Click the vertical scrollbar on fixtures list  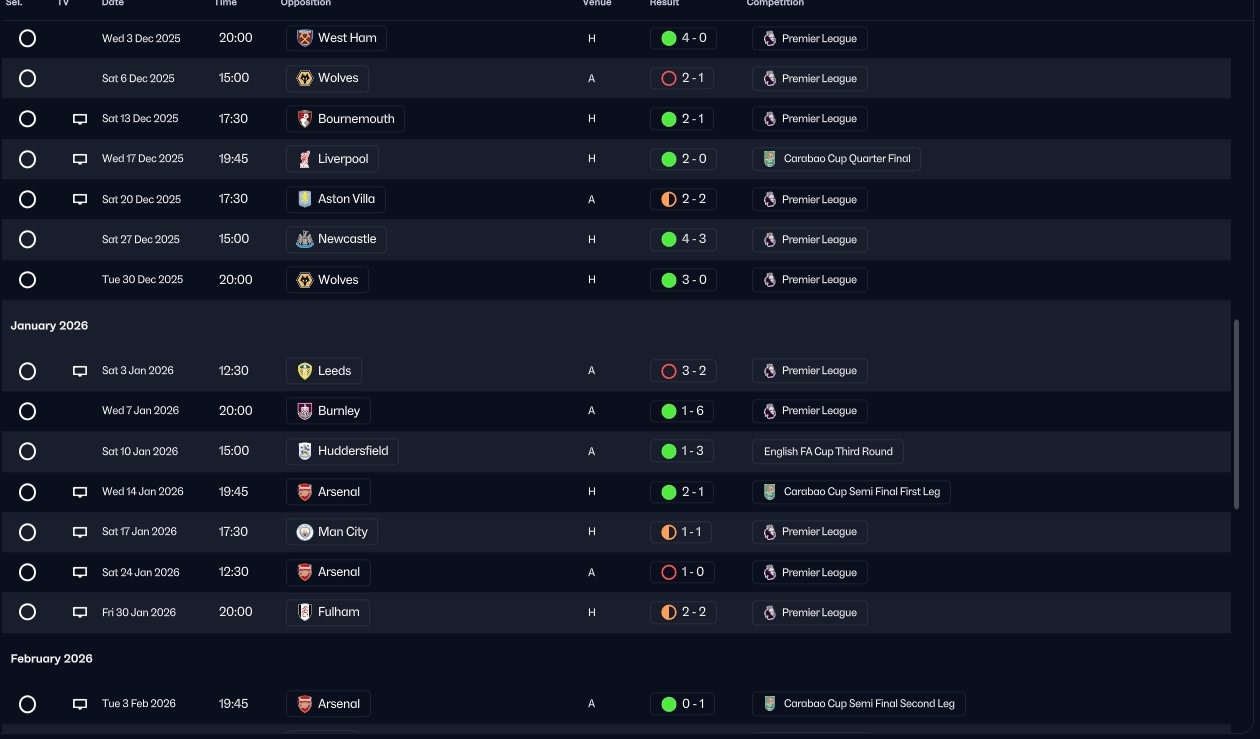[x=1236, y=415]
